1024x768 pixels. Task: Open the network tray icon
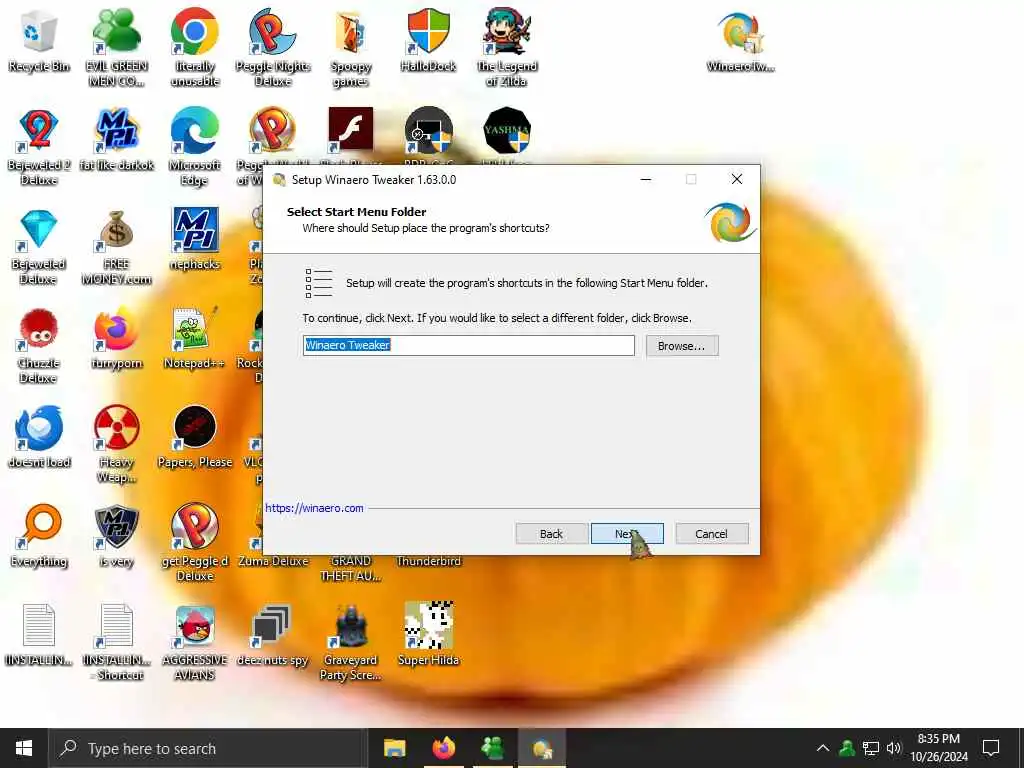click(871, 748)
